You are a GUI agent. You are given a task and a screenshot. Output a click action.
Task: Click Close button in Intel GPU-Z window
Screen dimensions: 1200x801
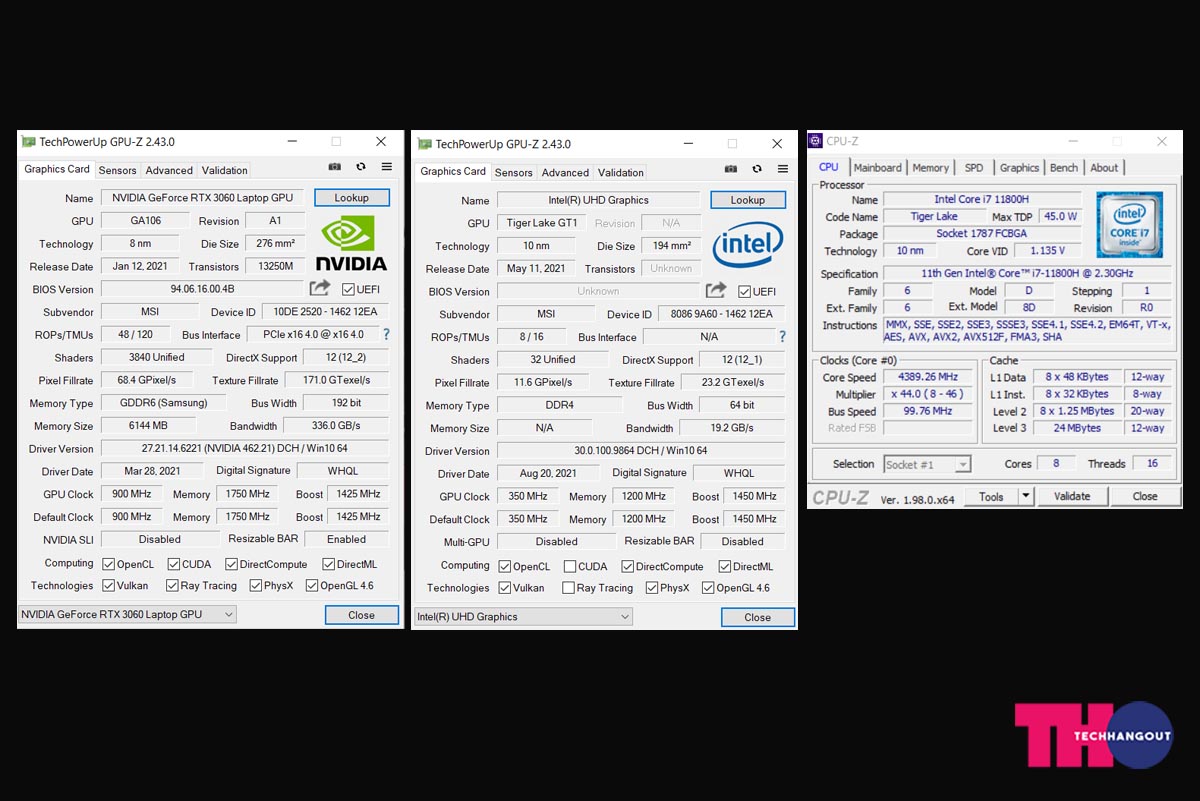click(758, 617)
